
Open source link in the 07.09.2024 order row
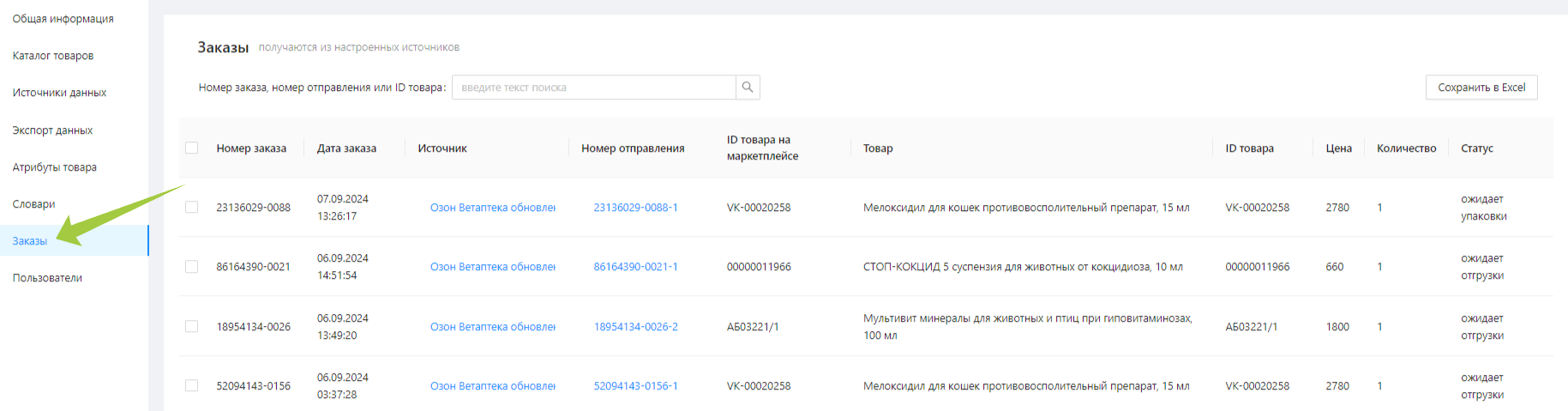pyautogui.click(x=492, y=208)
